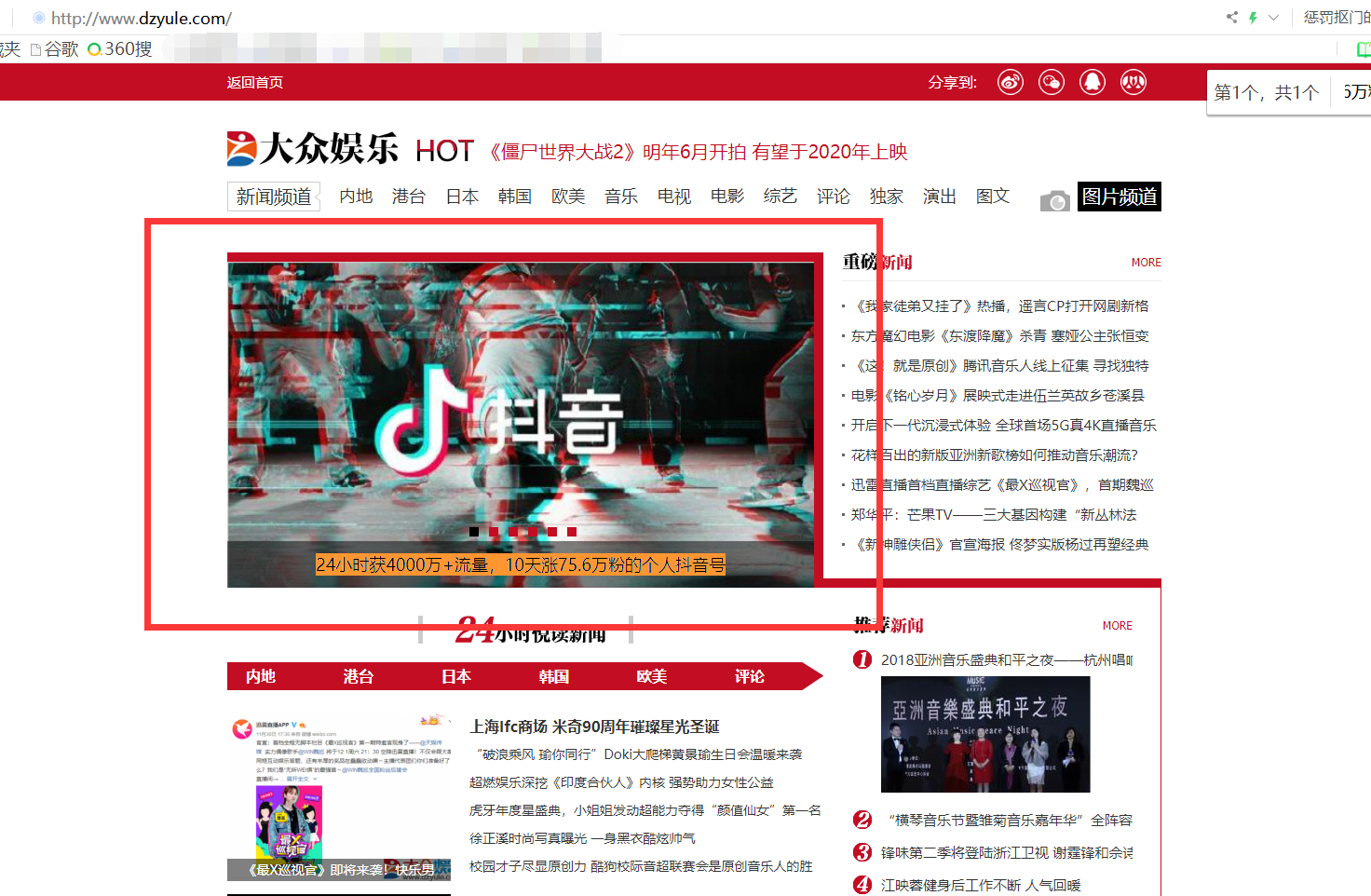Open the 徐正溪时尚写真曝光 article link
The height and width of the screenshot is (896, 1371).
582,838
